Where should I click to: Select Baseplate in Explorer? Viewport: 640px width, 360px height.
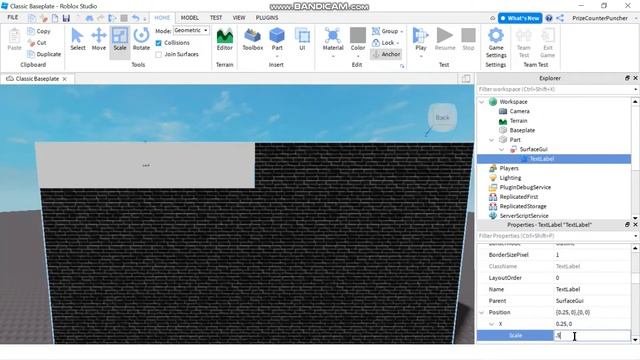522,130
